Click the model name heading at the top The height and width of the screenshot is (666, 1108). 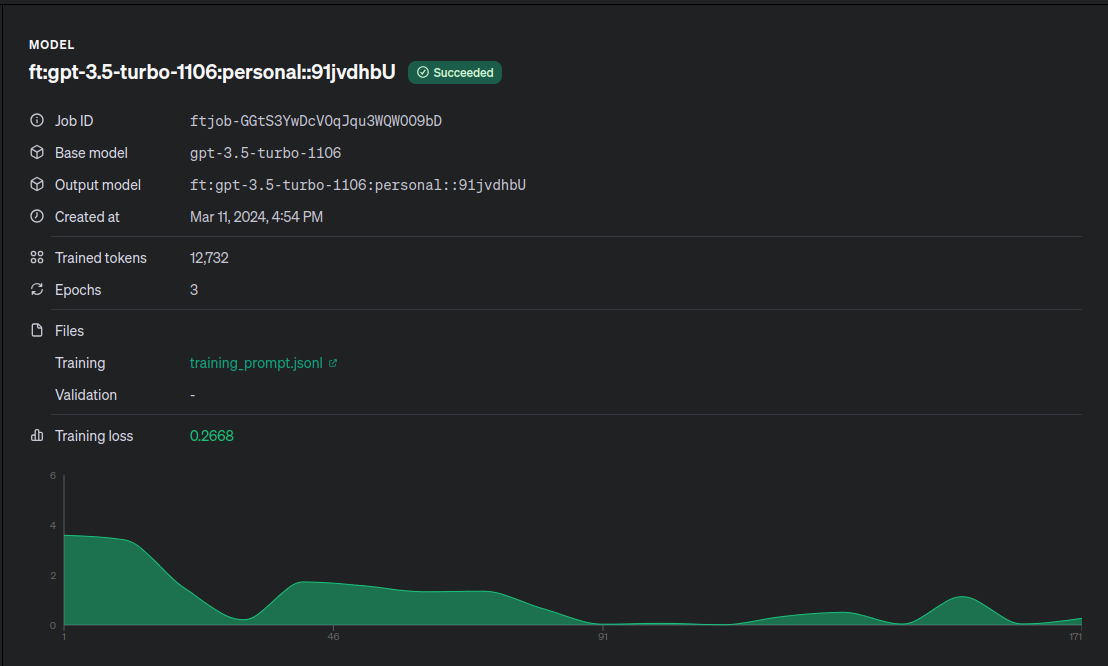click(212, 72)
